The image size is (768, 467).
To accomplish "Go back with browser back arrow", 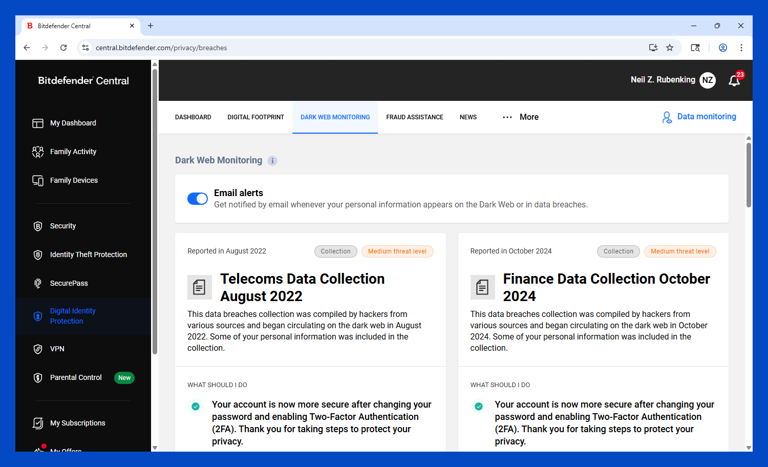I will [x=27, y=48].
